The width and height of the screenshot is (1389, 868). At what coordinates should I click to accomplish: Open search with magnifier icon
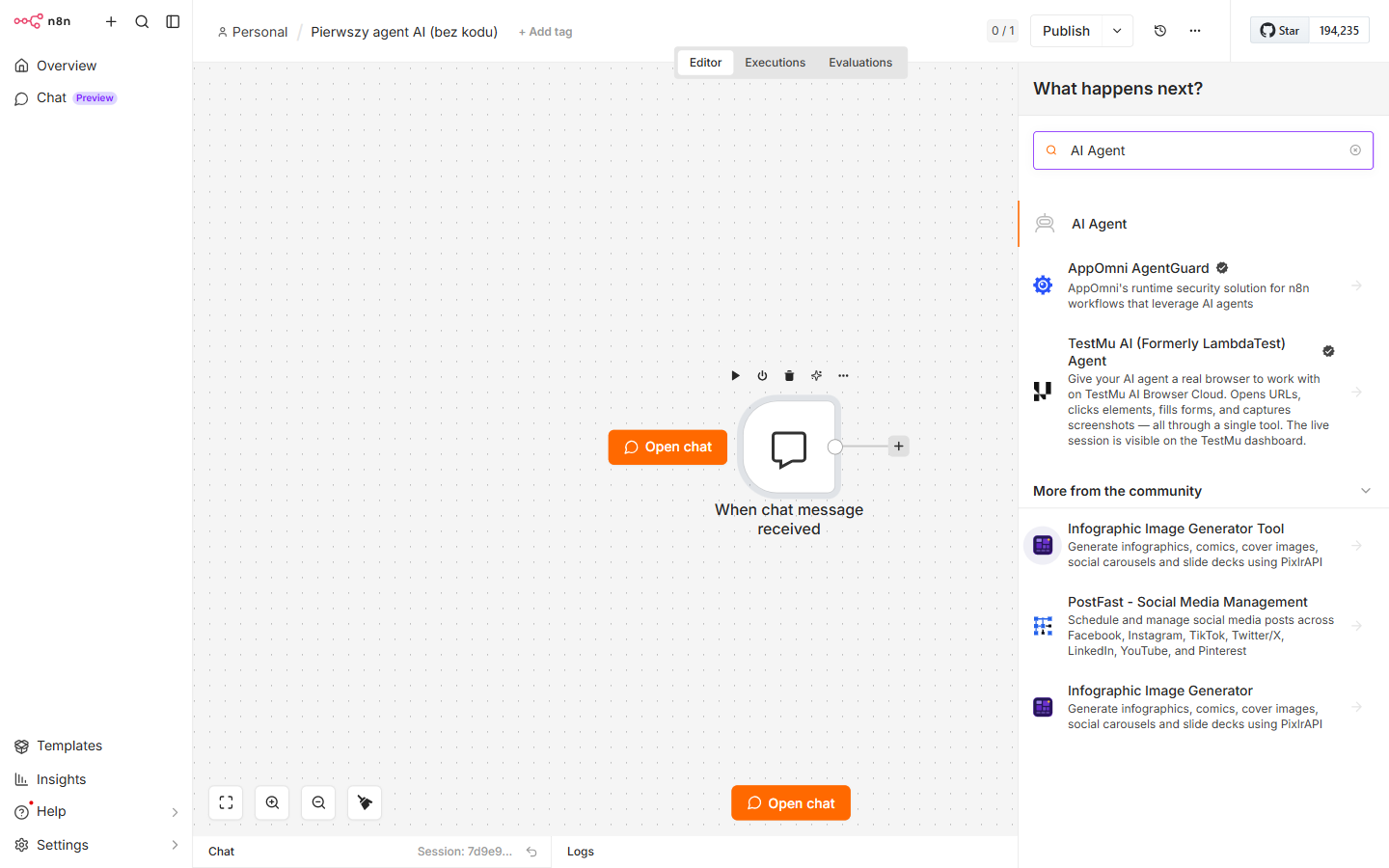(142, 21)
